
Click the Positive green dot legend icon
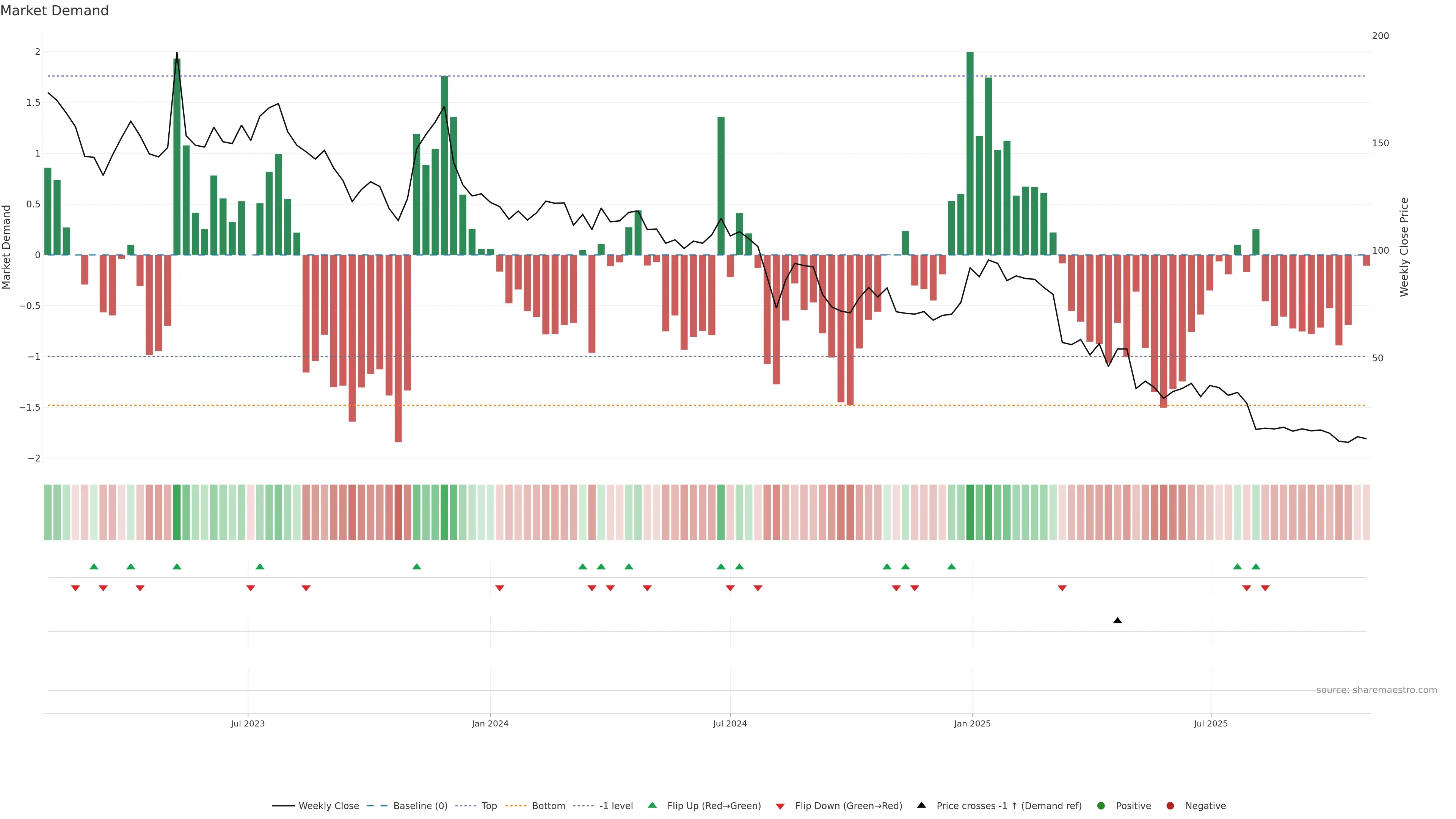click(1100, 805)
